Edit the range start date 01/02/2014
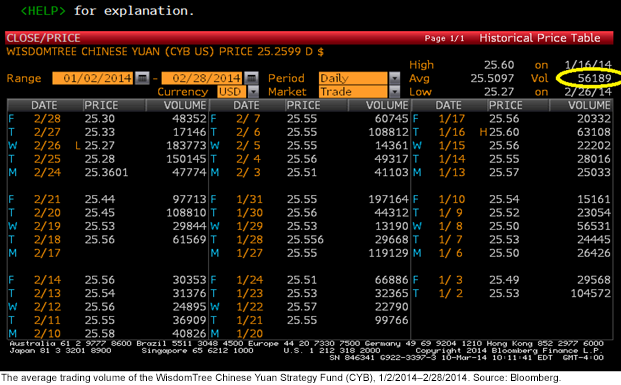Screen dimensions: 621x385 (x=93, y=78)
